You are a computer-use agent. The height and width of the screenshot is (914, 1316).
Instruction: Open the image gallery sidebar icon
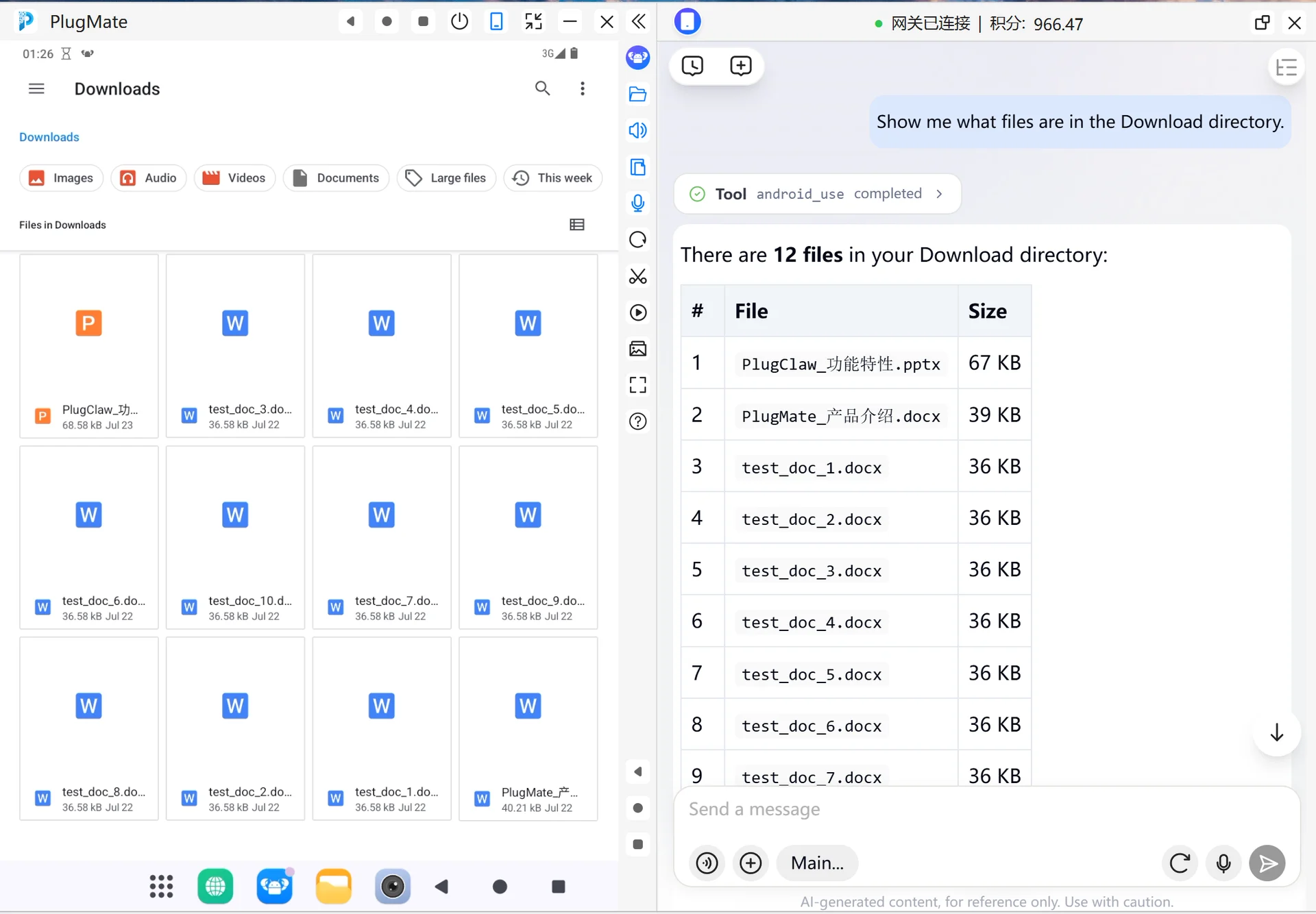[638, 349]
